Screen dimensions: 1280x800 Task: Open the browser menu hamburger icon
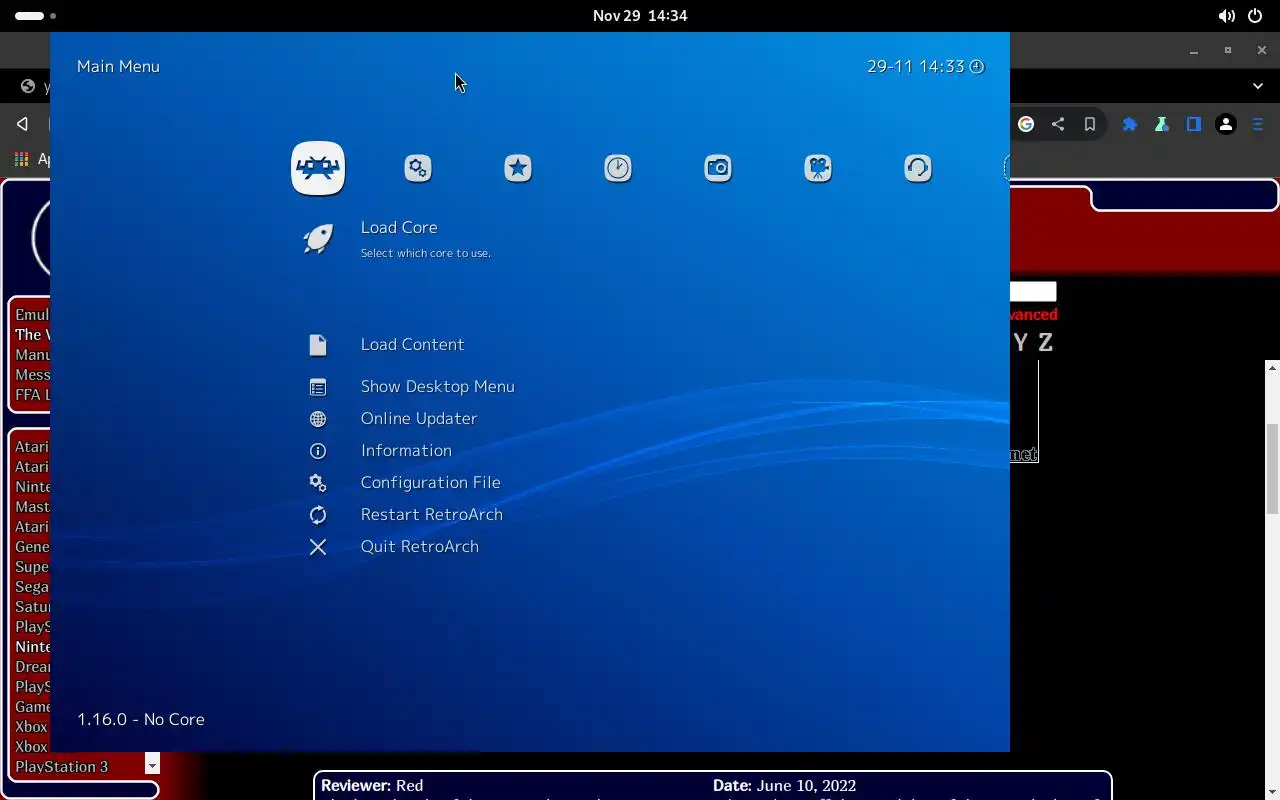coord(1258,124)
